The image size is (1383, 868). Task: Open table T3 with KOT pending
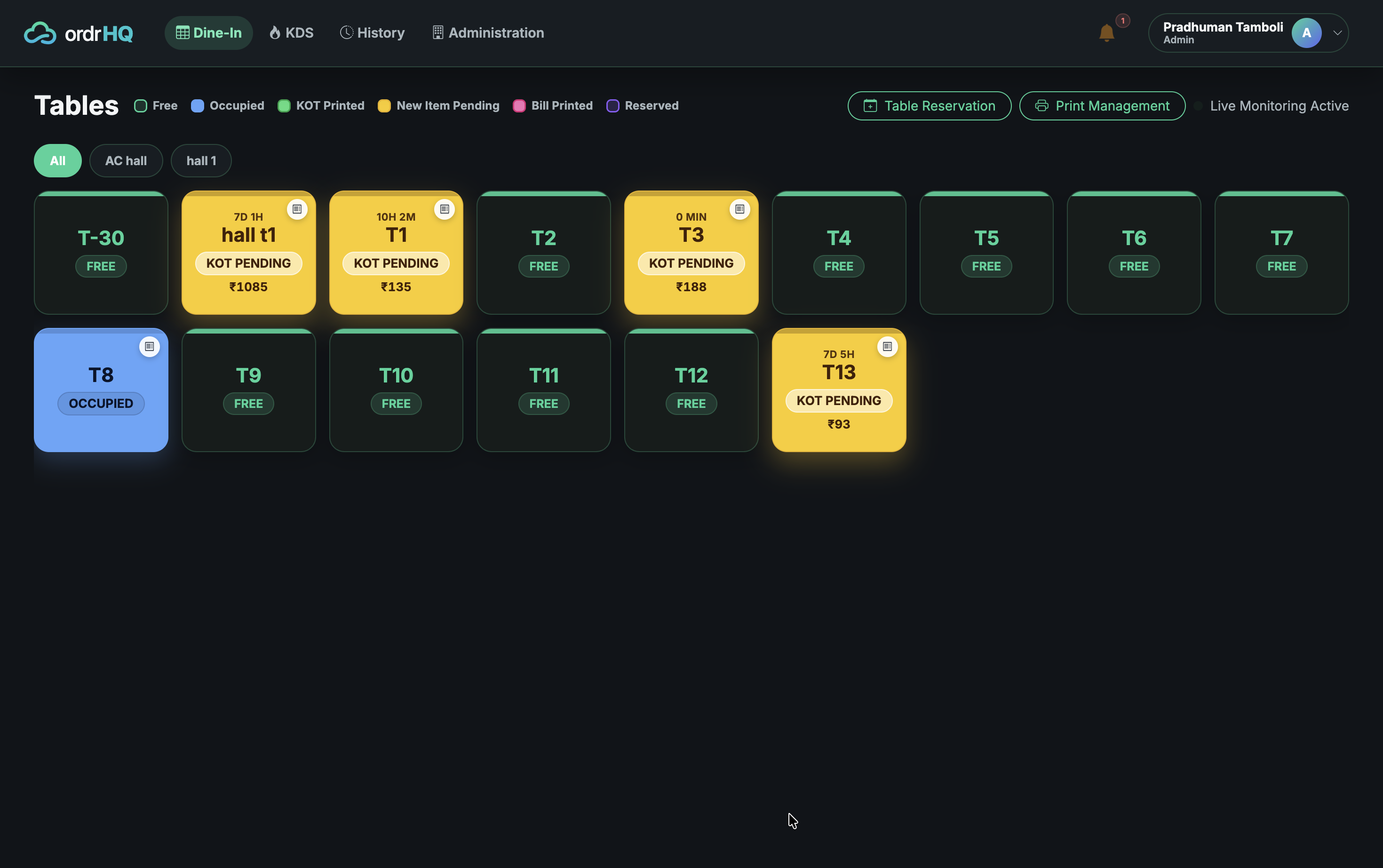(691, 253)
